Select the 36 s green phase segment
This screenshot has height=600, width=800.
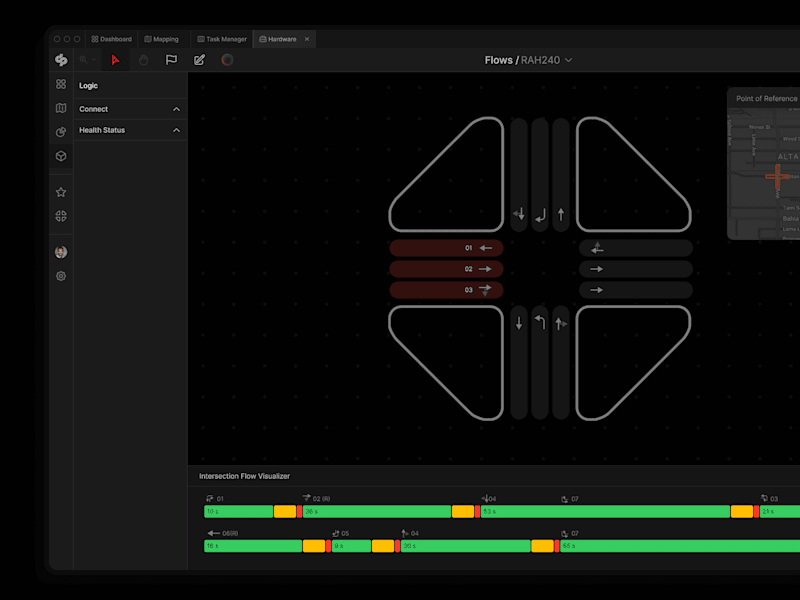pyautogui.click(x=377, y=511)
